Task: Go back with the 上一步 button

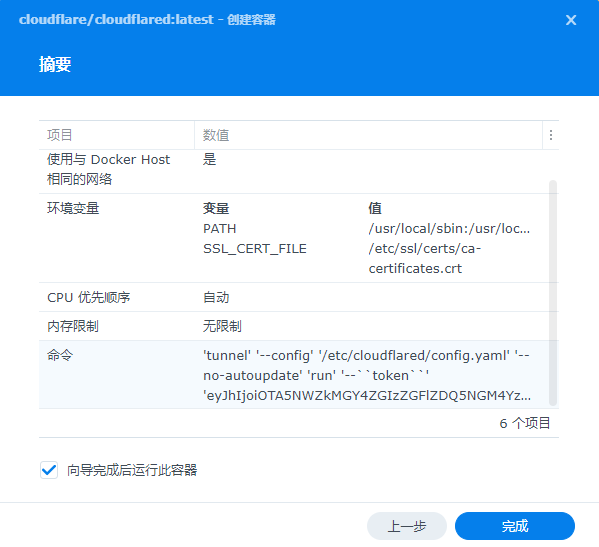Action: (x=406, y=526)
